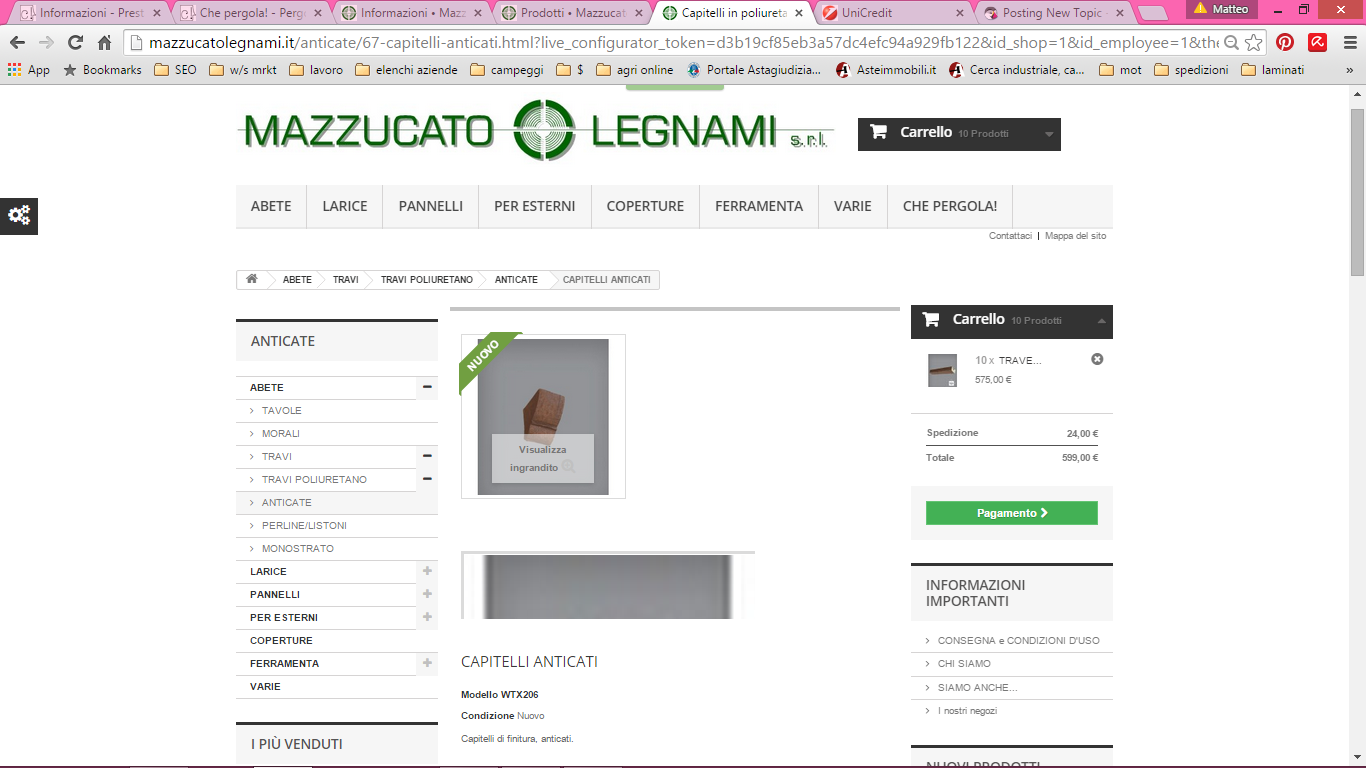This screenshot has height=768, width=1366.
Task: Click the green Pagamento button
Action: pyautogui.click(x=1012, y=513)
